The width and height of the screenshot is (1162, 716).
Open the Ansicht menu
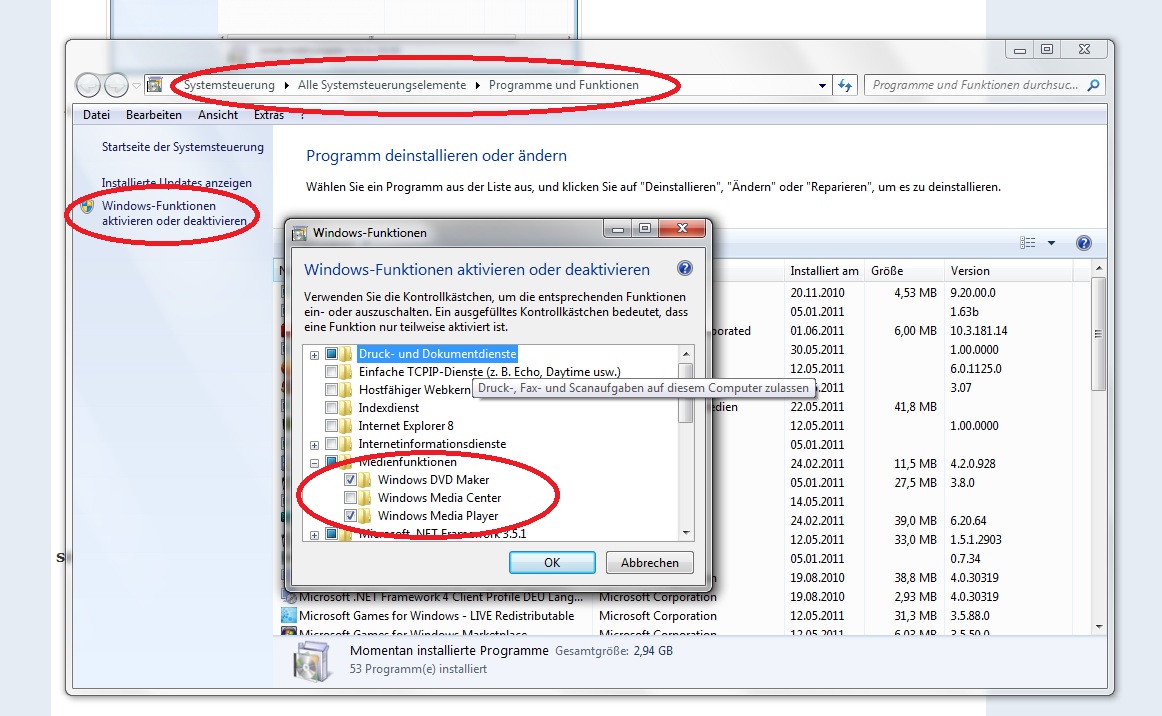tap(218, 115)
